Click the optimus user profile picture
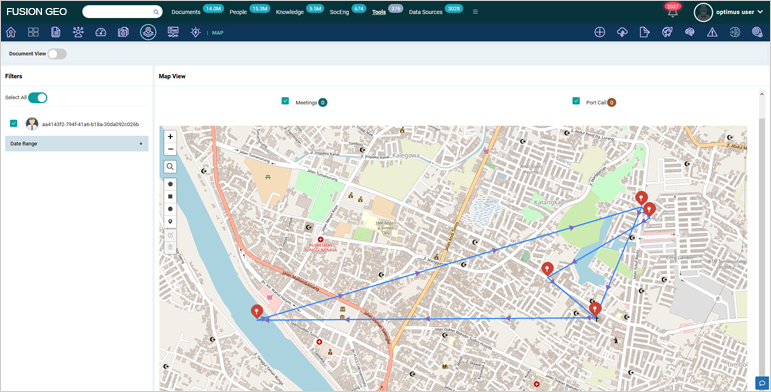This screenshot has height=392, width=771. (x=703, y=12)
